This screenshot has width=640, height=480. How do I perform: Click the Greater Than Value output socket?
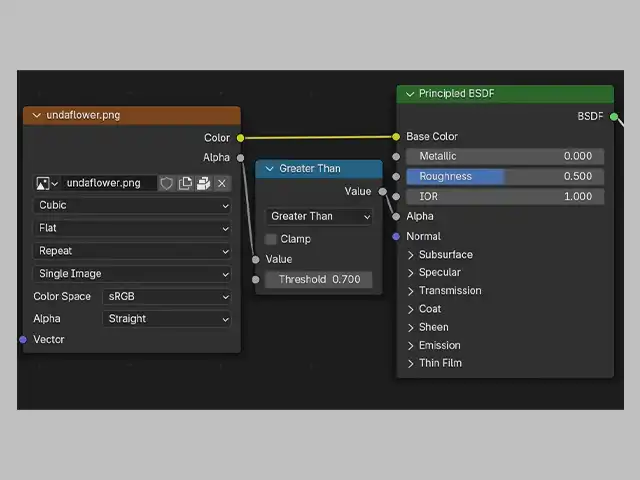click(382, 191)
